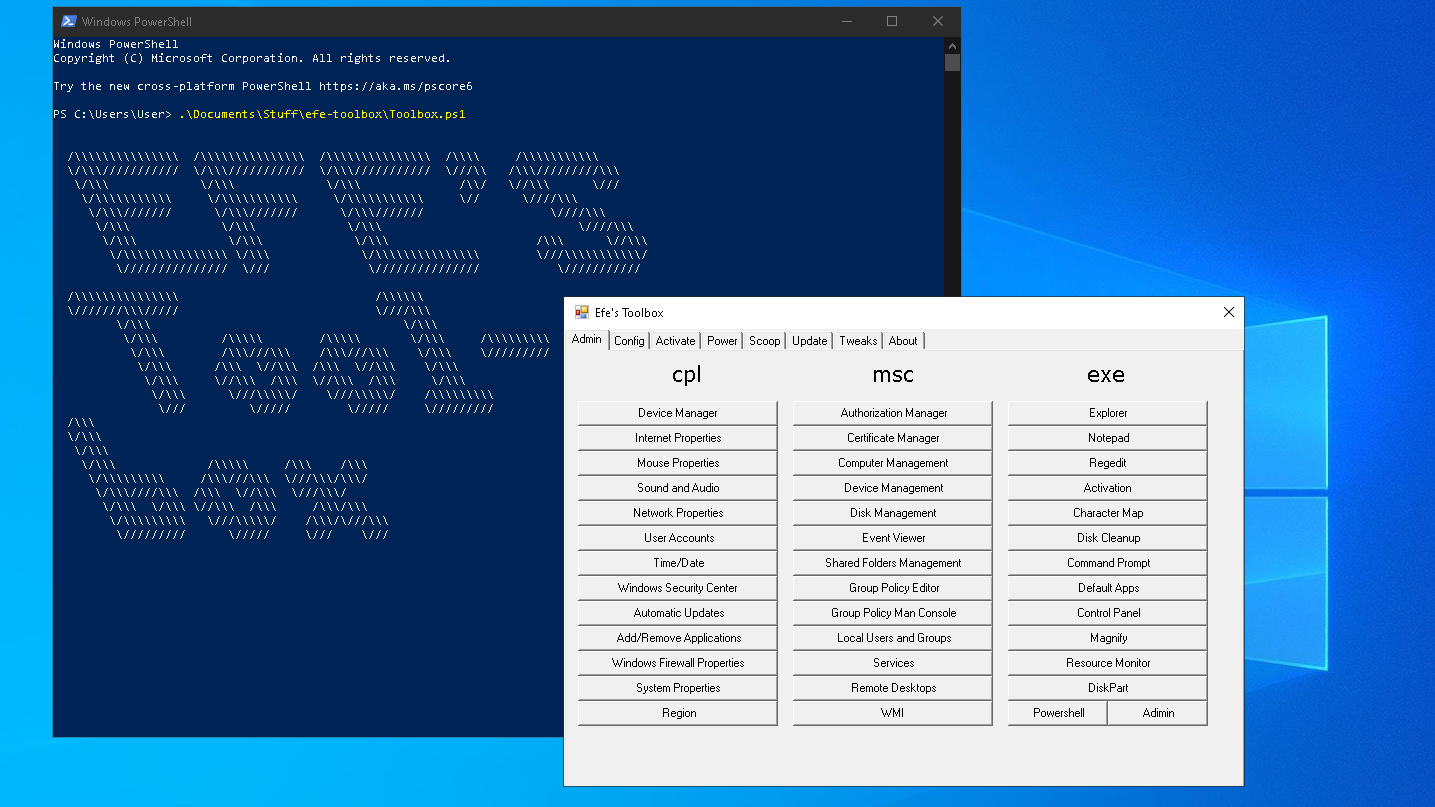Open User Accounts
1435x807 pixels.
pyautogui.click(x=678, y=538)
